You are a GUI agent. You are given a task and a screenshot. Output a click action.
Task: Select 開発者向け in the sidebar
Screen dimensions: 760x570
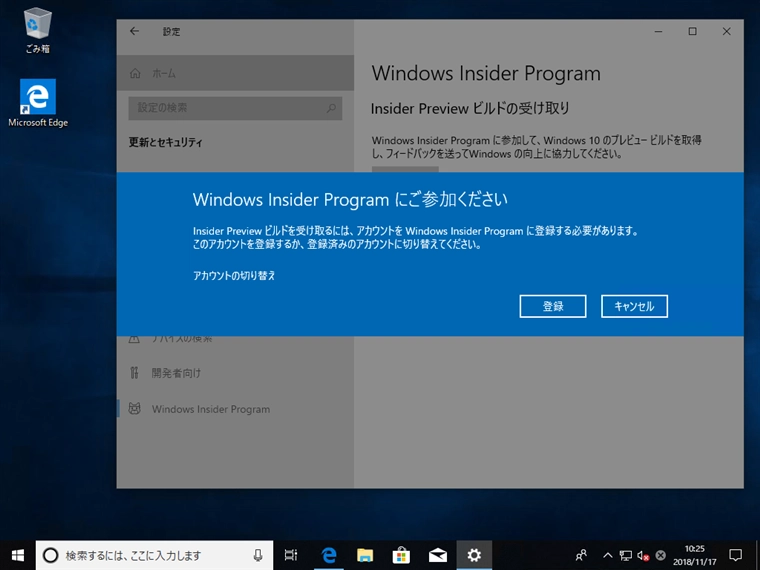(x=235, y=373)
